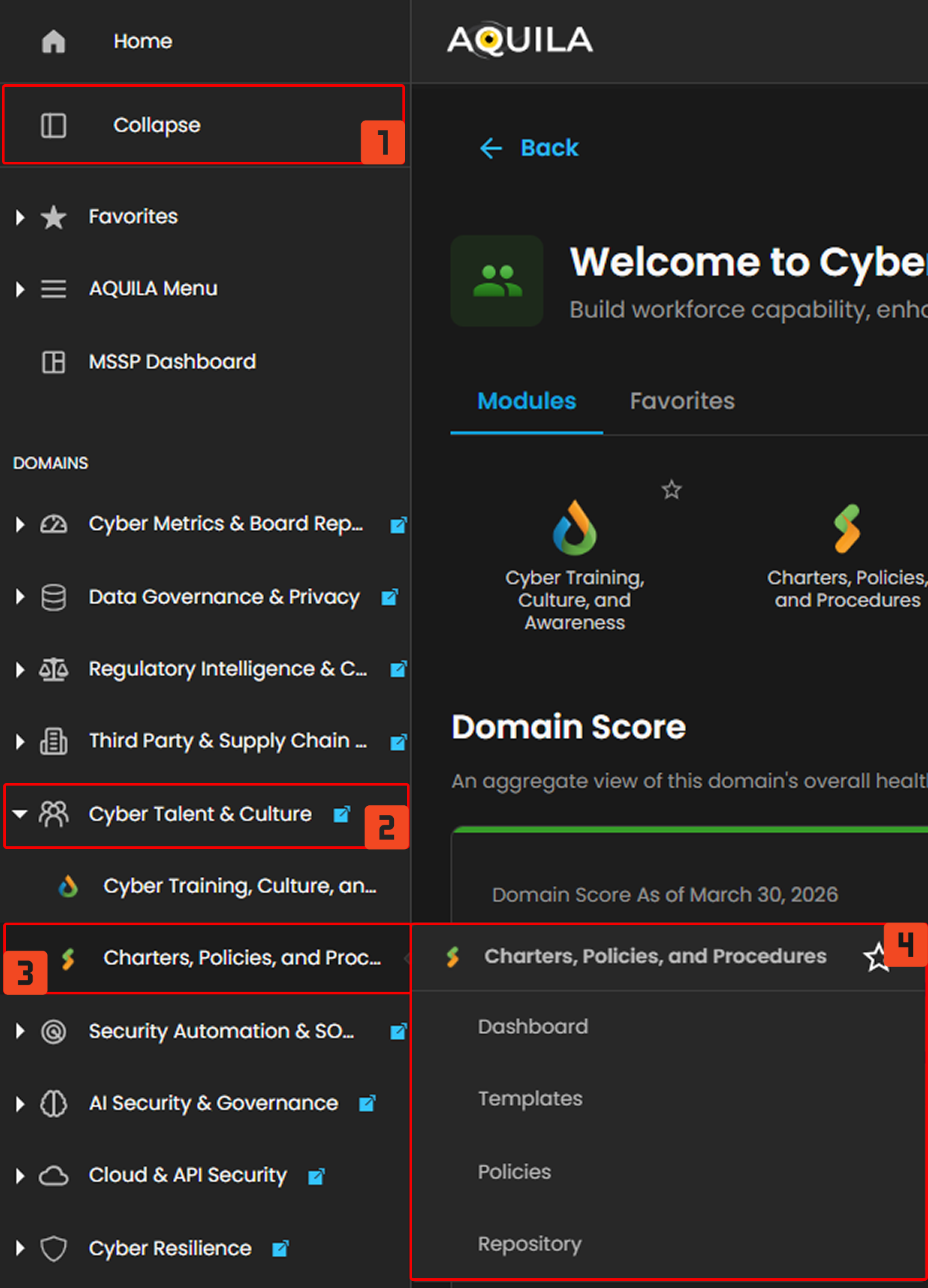The height and width of the screenshot is (1288, 928).
Task: Click the Domain Score heading
Action: pyautogui.click(x=569, y=727)
